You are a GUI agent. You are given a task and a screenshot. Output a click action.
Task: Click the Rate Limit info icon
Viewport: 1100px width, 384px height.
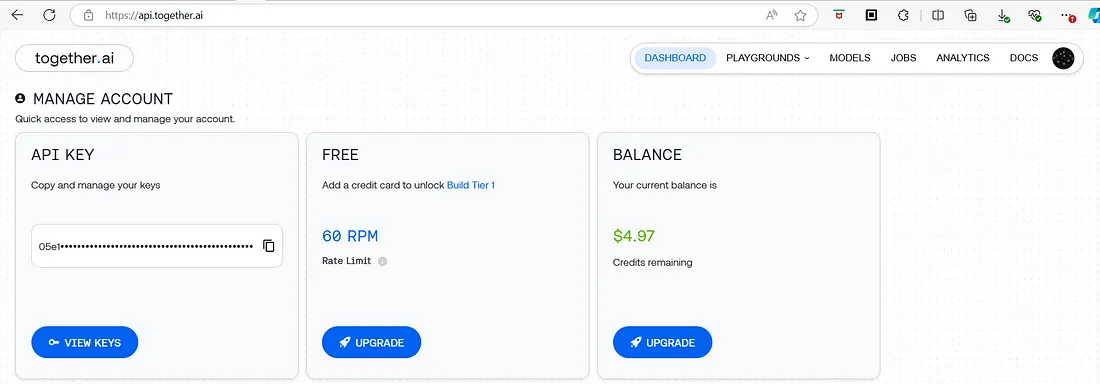(382, 261)
